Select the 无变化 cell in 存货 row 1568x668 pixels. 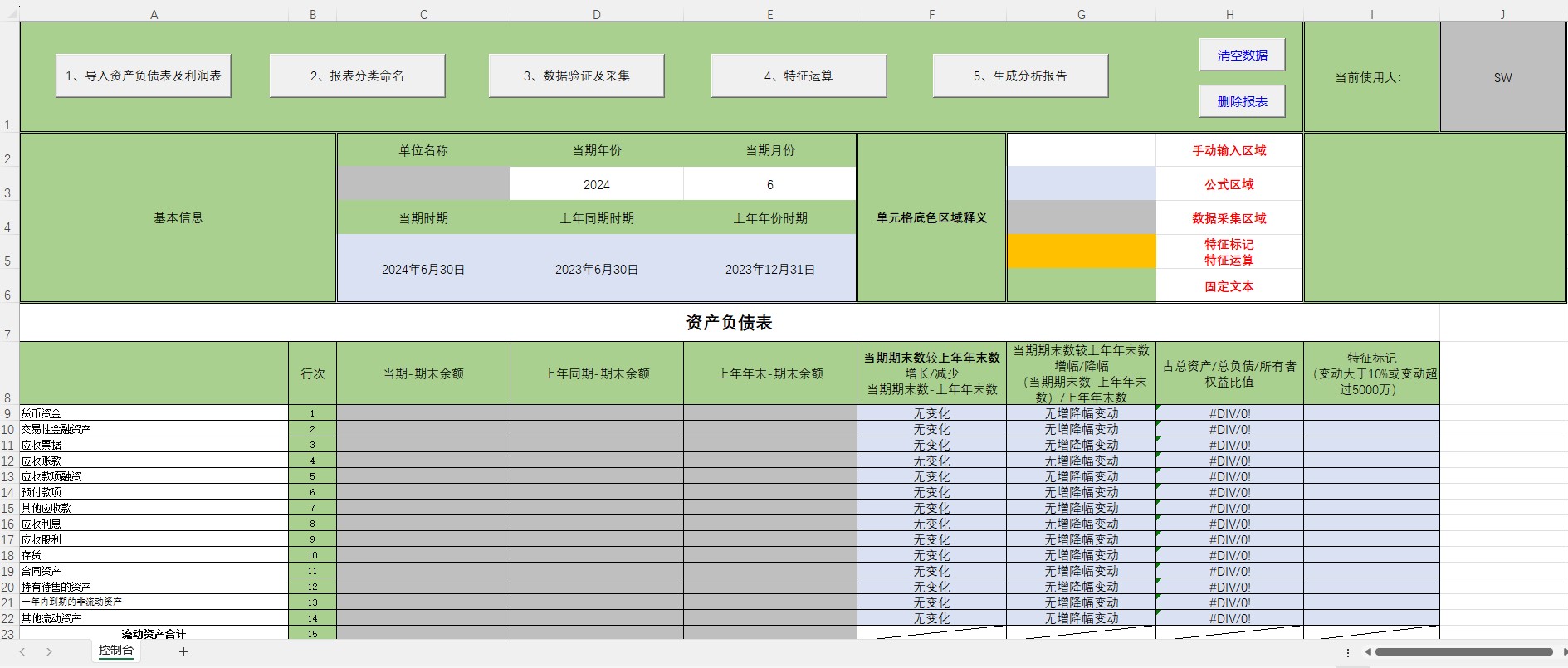tap(931, 555)
